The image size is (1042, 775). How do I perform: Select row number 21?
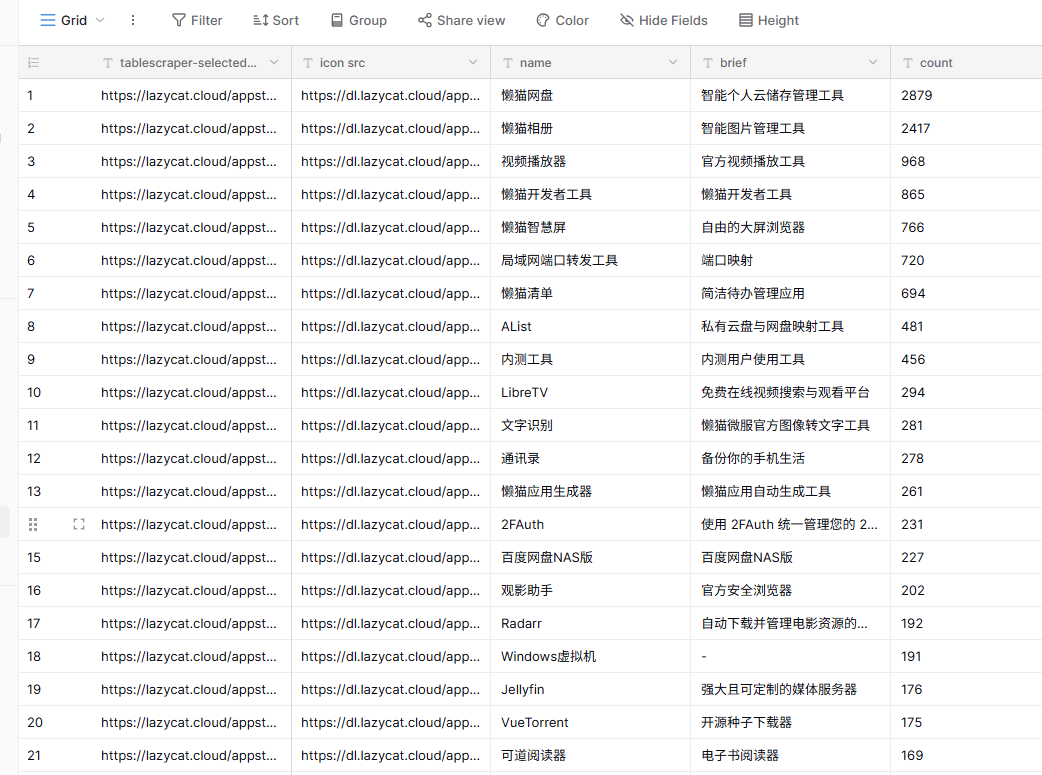(x=34, y=756)
